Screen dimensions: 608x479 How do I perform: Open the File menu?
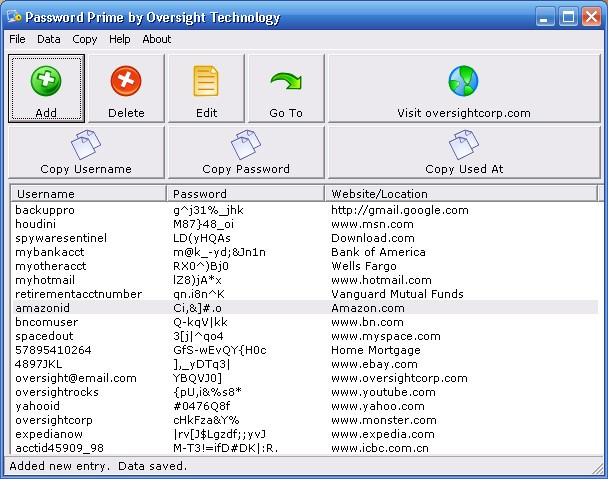click(x=17, y=39)
